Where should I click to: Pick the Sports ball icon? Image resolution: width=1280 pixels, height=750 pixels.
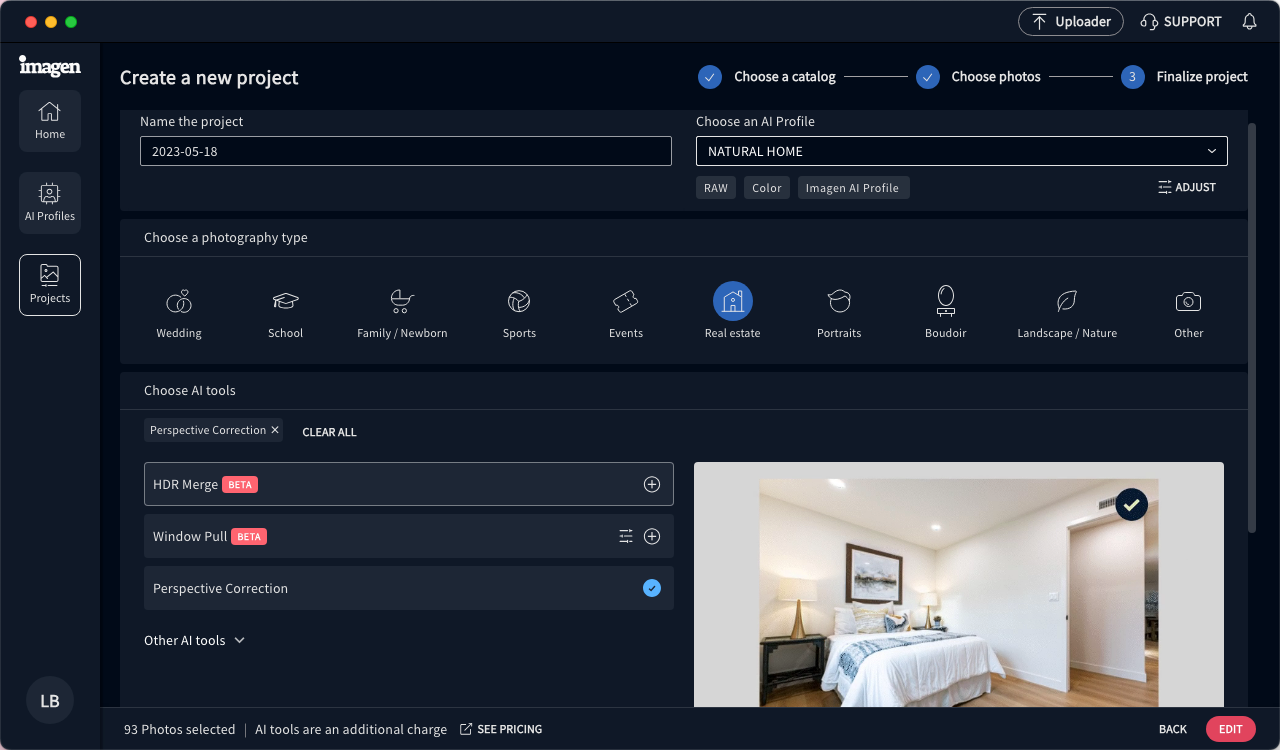(x=519, y=301)
